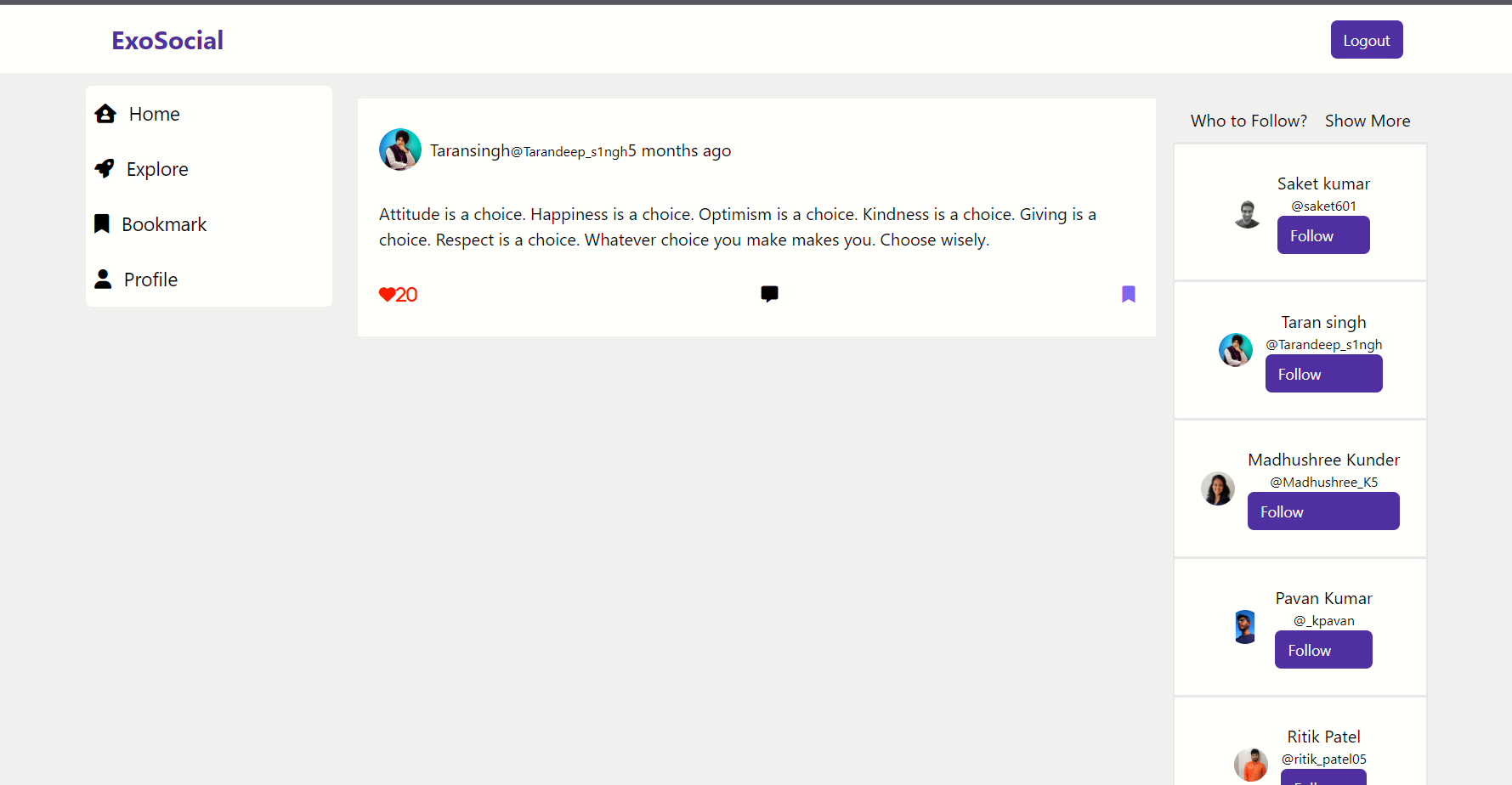Open Ritik Patel's avatar picture
Viewport: 1512px width, 785px height.
pos(1251,765)
